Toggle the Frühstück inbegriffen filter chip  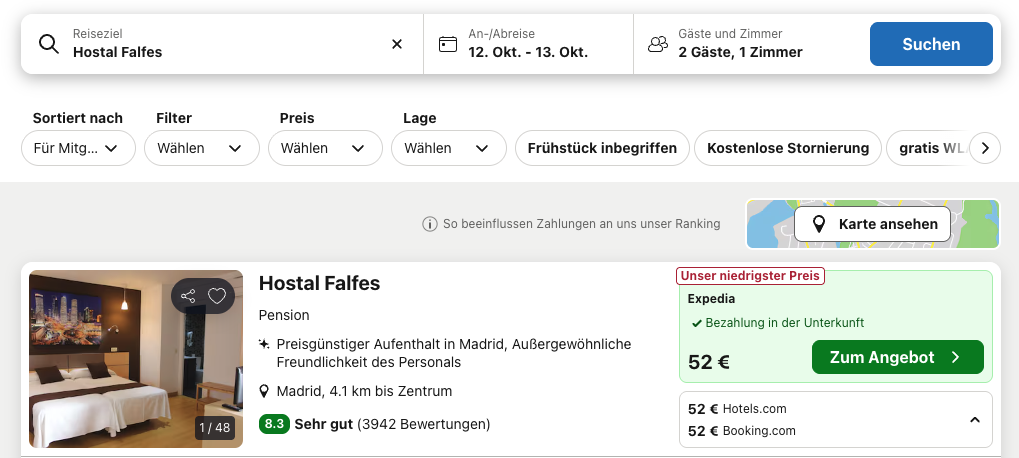[x=602, y=148]
